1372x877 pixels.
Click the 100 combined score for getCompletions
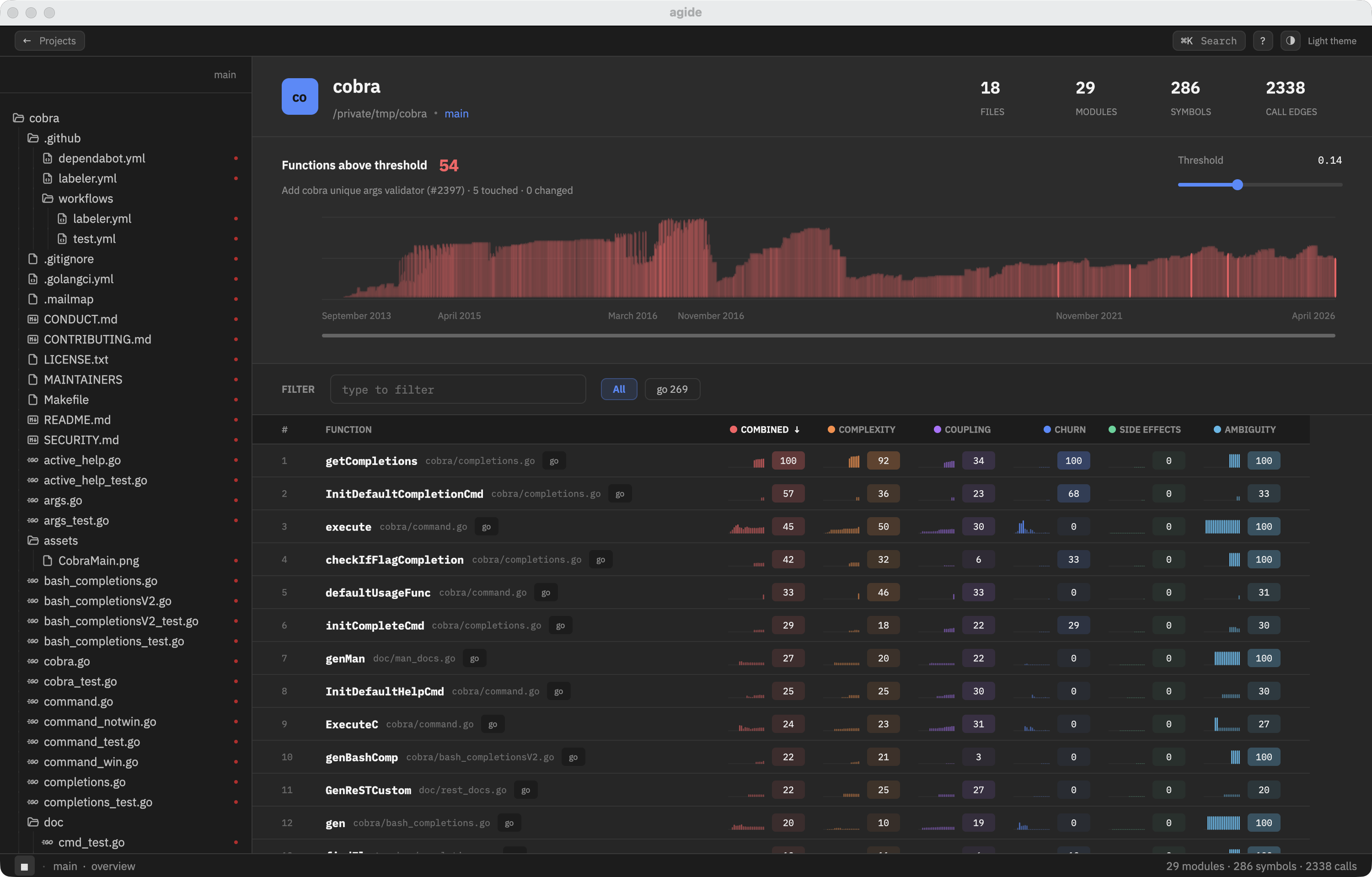788,461
